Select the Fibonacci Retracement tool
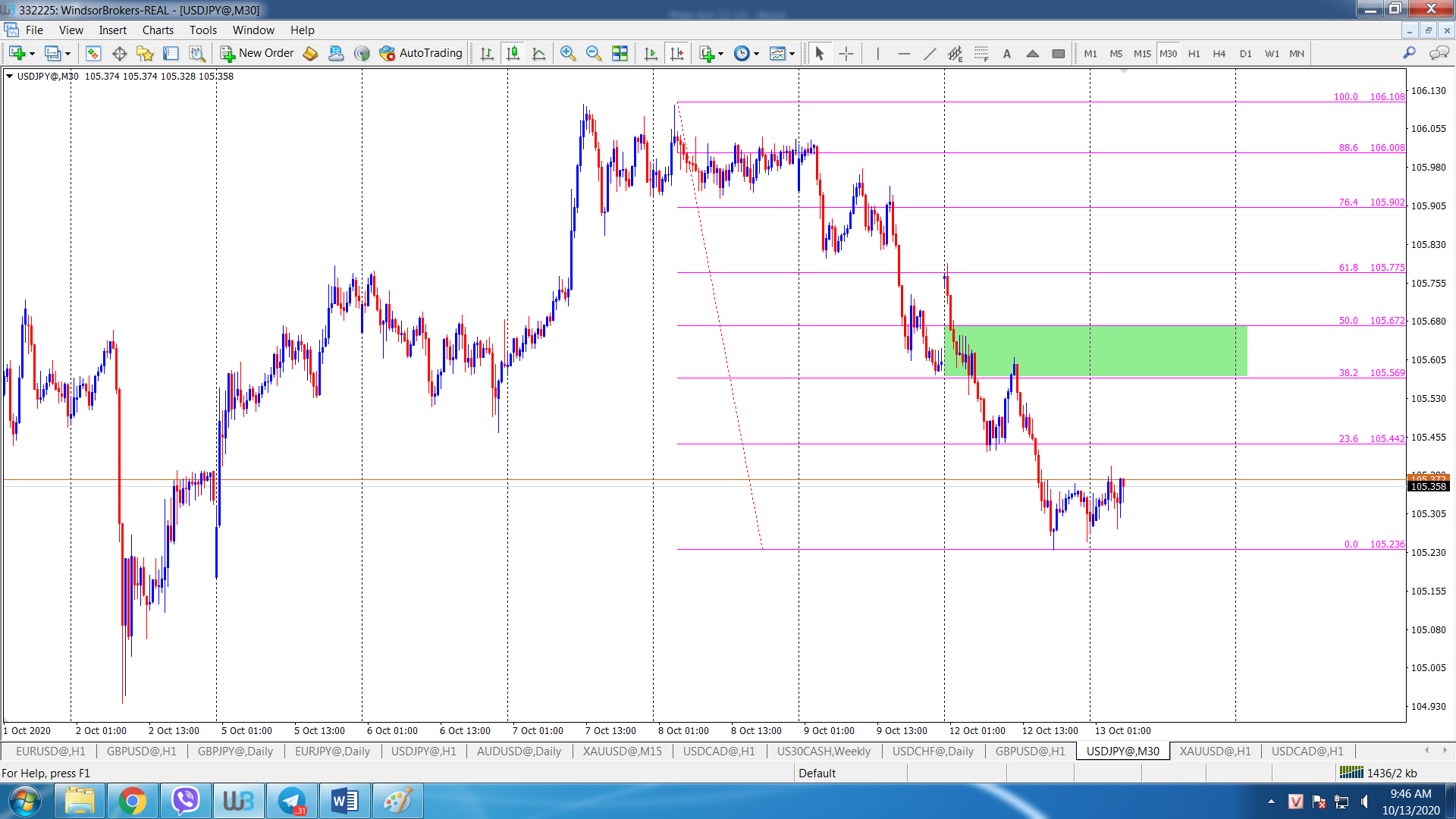1456x819 pixels. pyautogui.click(x=981, y=53)
